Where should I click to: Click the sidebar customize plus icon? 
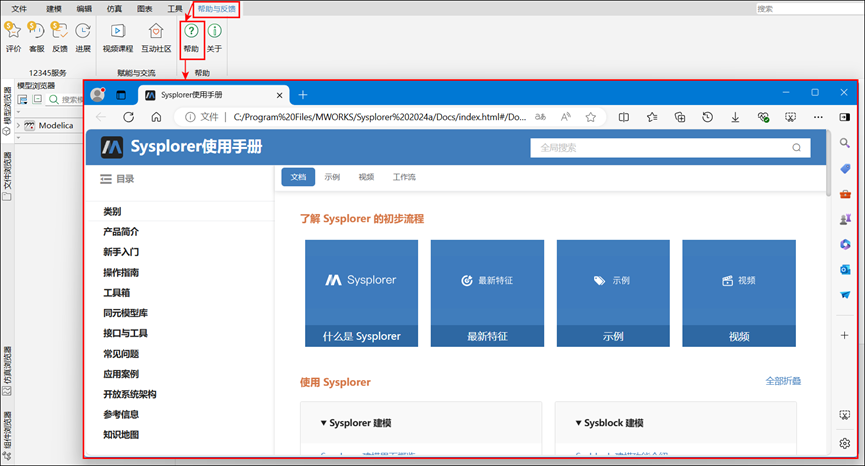[845, 335]
